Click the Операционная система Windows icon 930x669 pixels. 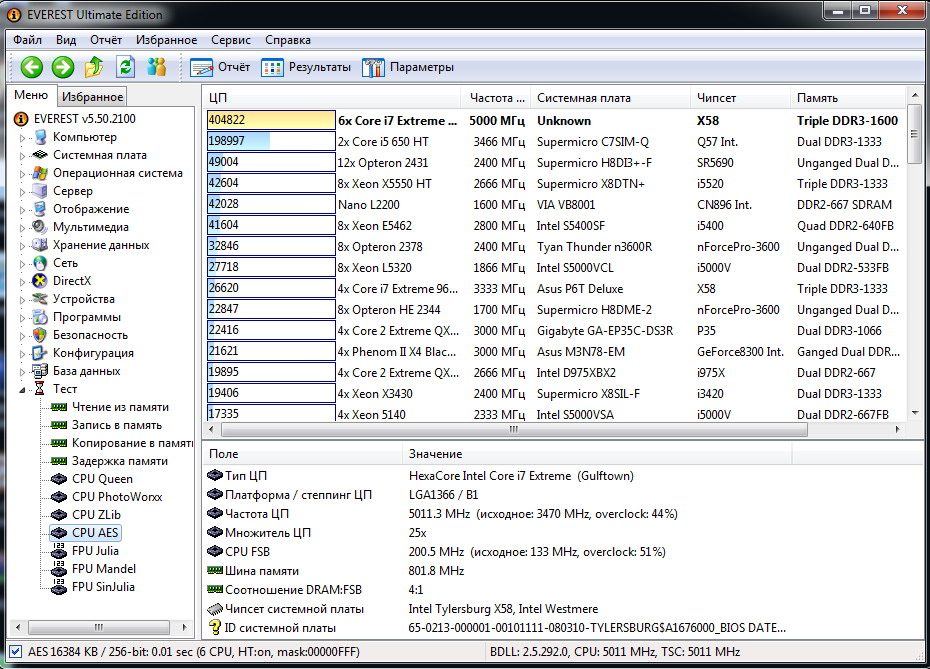tap(40, 173)
